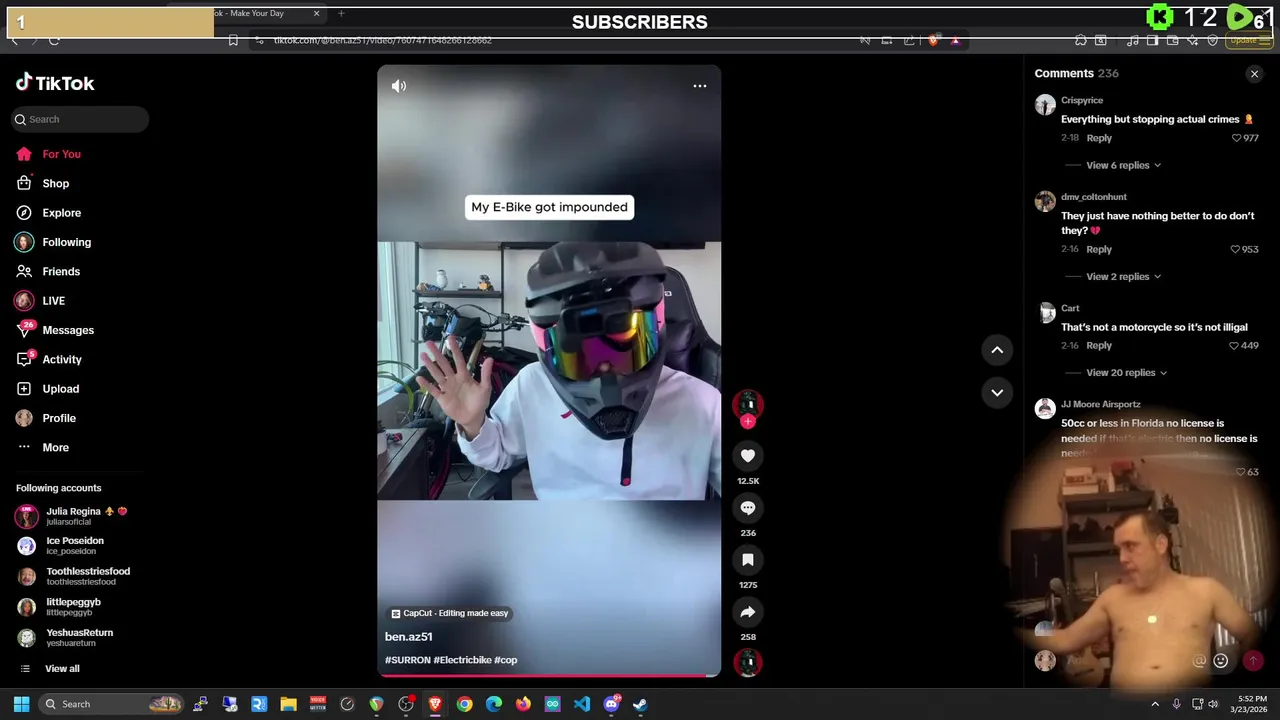Like Crispyrice's comment with 977 likes
This screenshot has height=720, width=1280.
coord(1236,138)
